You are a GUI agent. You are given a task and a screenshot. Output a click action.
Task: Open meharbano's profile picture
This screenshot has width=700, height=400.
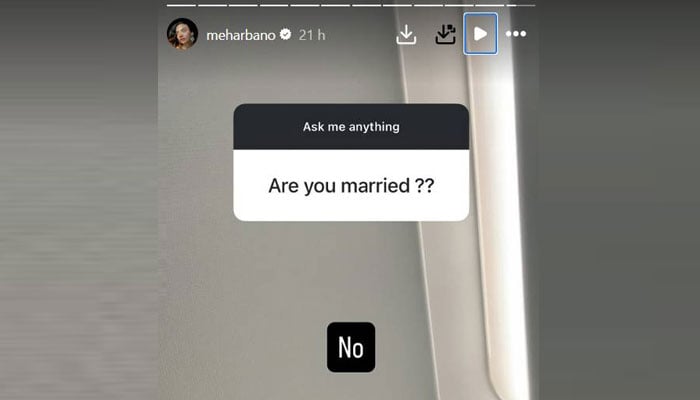point(182,34)
